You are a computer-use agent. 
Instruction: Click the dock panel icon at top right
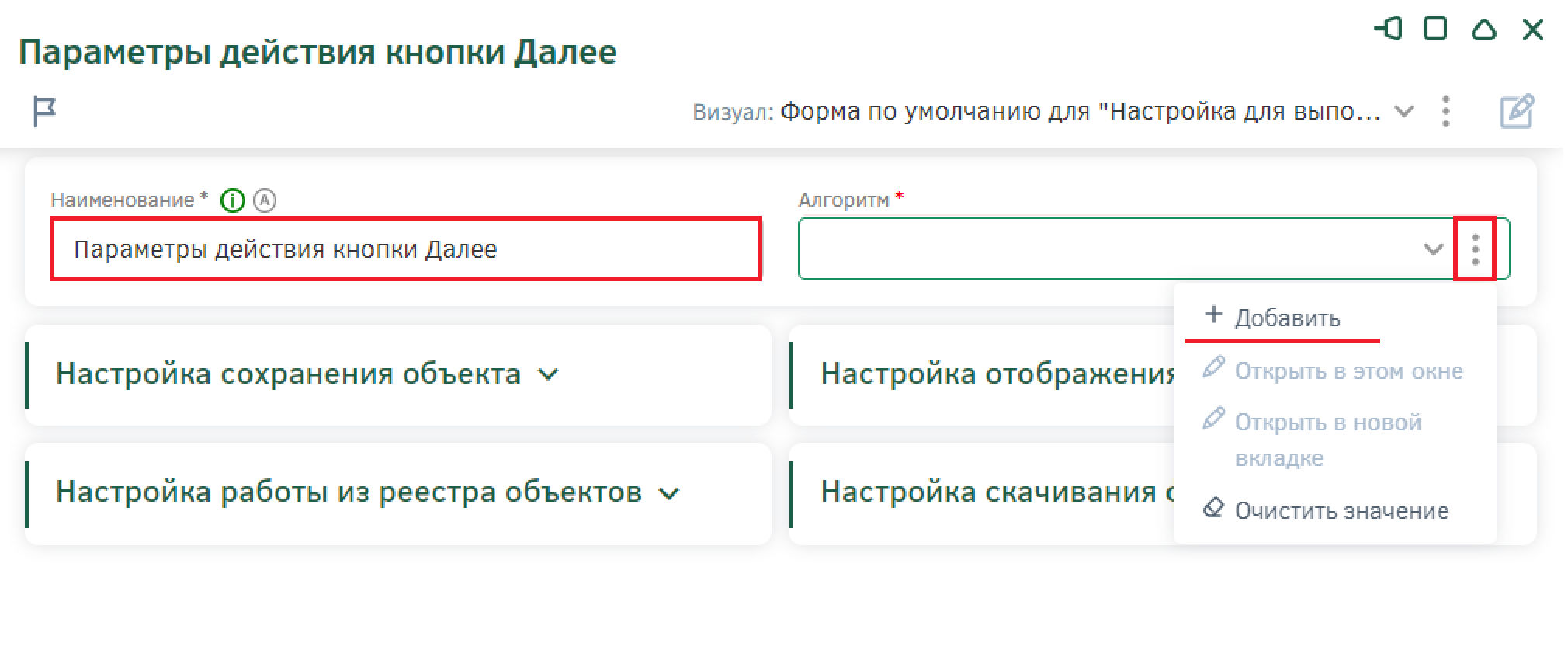1389,29
